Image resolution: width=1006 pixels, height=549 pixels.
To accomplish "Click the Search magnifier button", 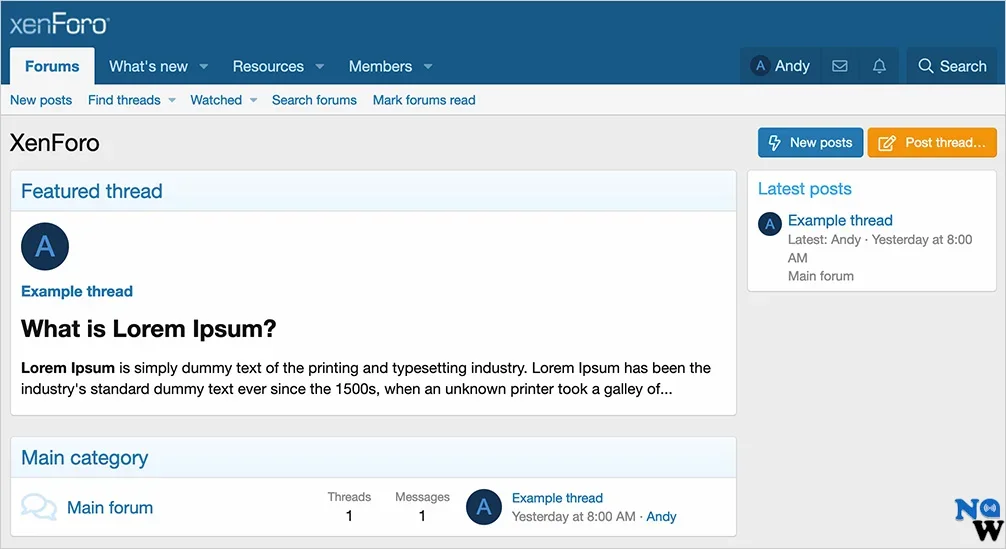I will click(952, 66).
